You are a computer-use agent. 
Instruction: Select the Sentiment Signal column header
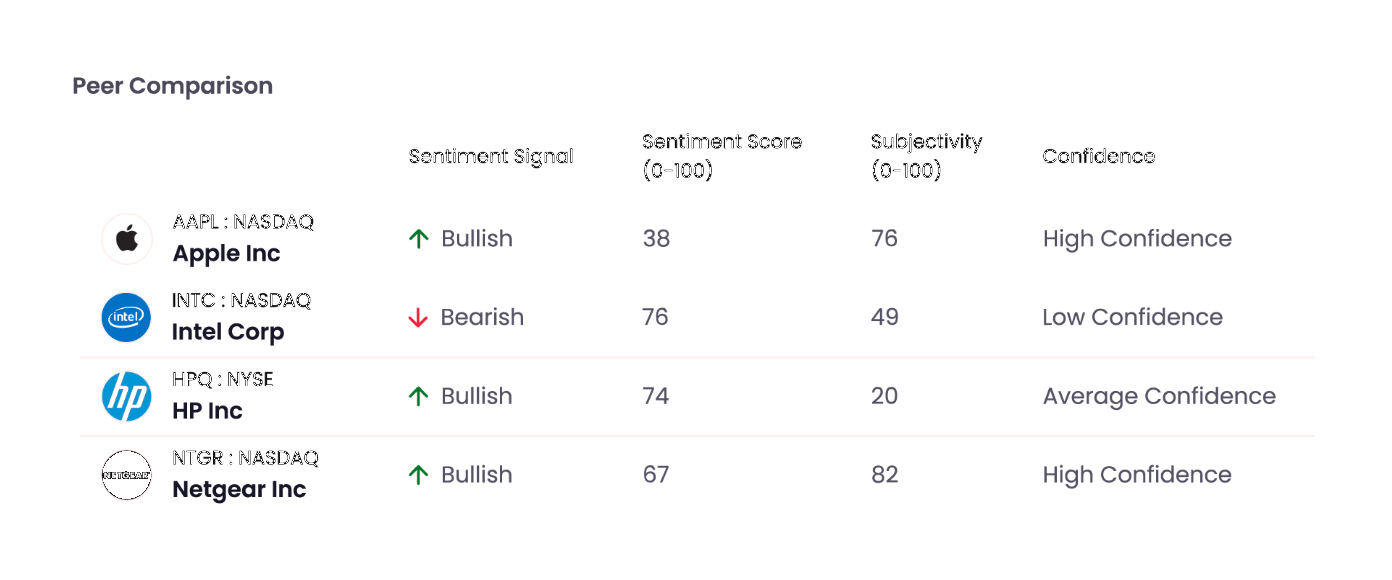coord(491,156)
